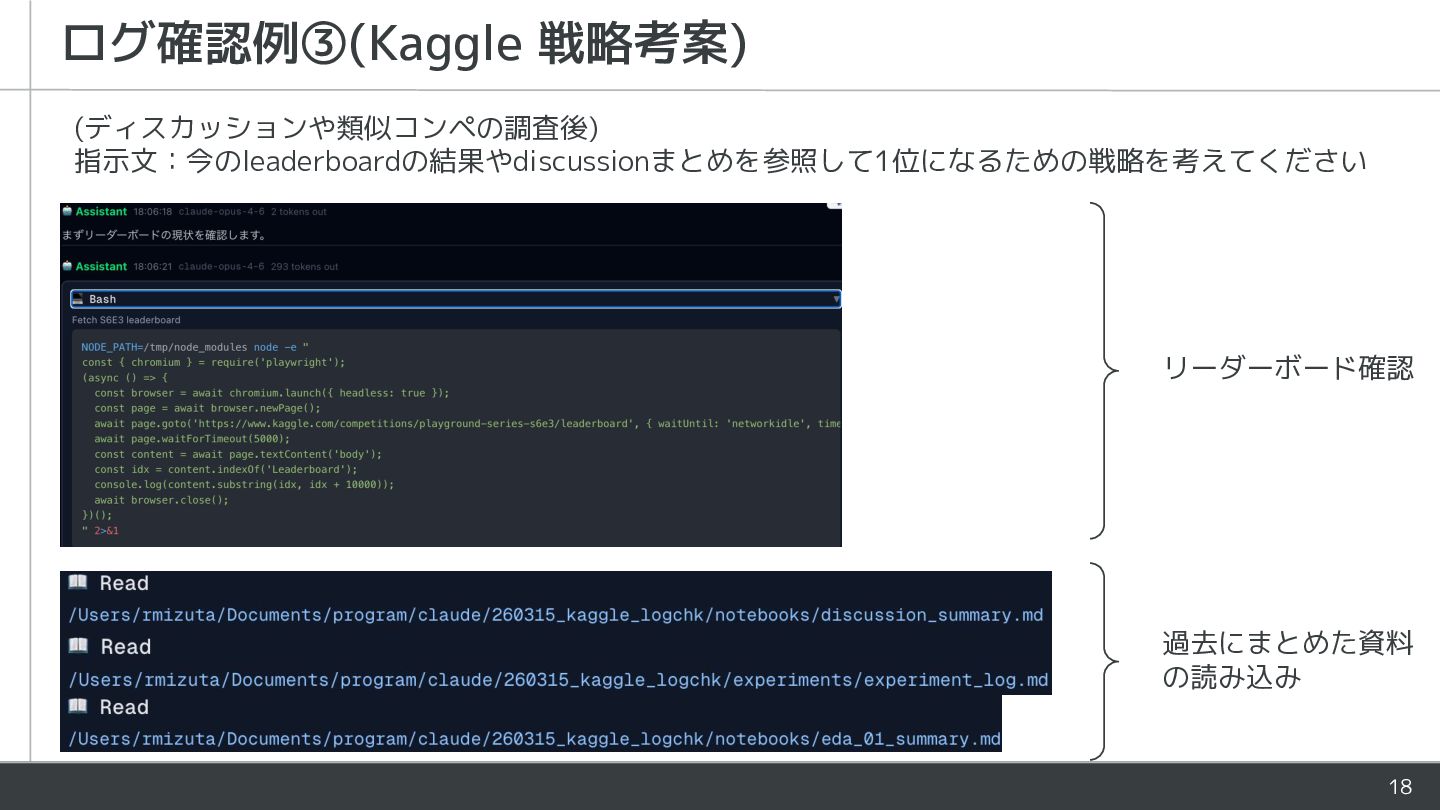
Task: Click the first 'Assistant' name label
Action: [101, 212]
